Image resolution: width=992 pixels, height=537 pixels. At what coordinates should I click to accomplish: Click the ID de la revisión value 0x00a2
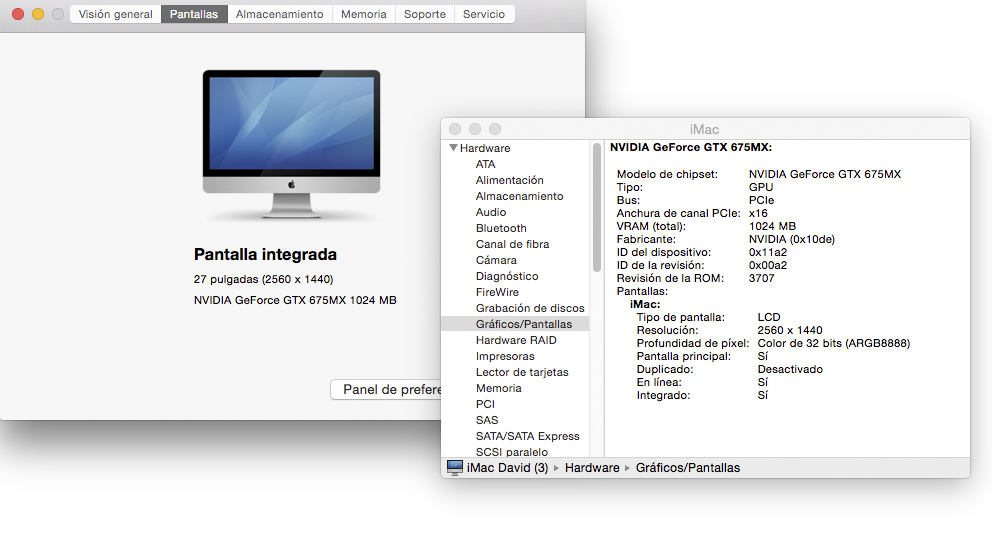[768, 265]
